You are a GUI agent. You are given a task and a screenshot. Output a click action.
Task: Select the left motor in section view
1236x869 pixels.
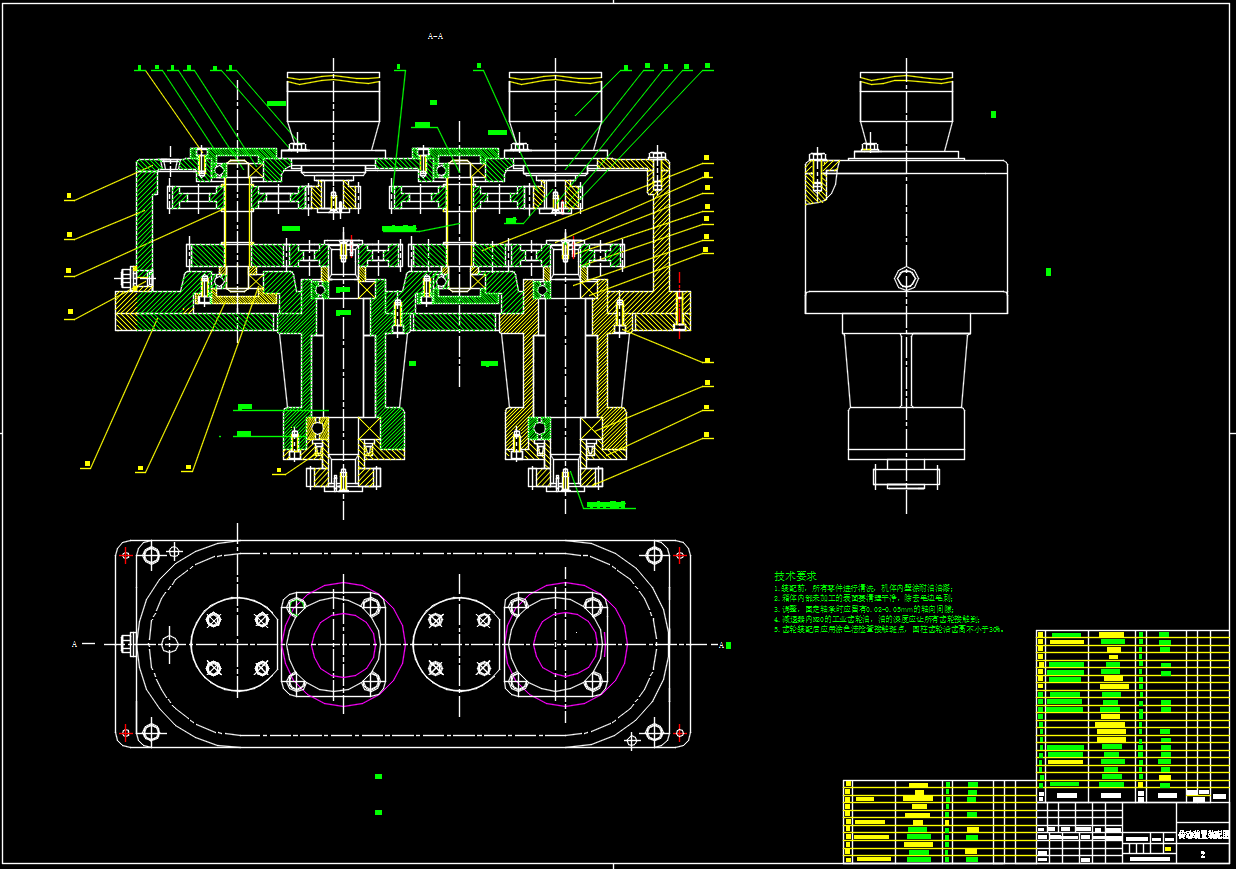(x=333, y=110)
